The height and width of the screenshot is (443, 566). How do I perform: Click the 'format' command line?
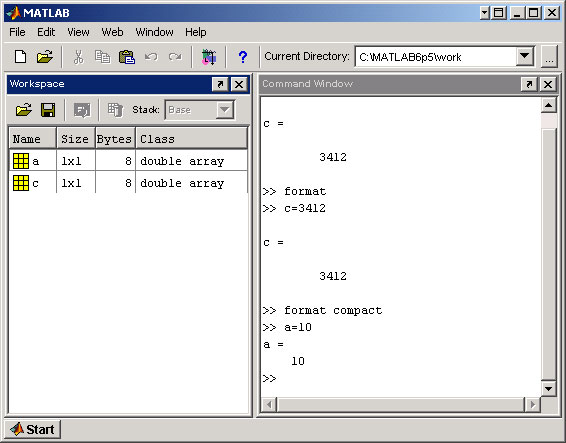click(x=294, y=191)
